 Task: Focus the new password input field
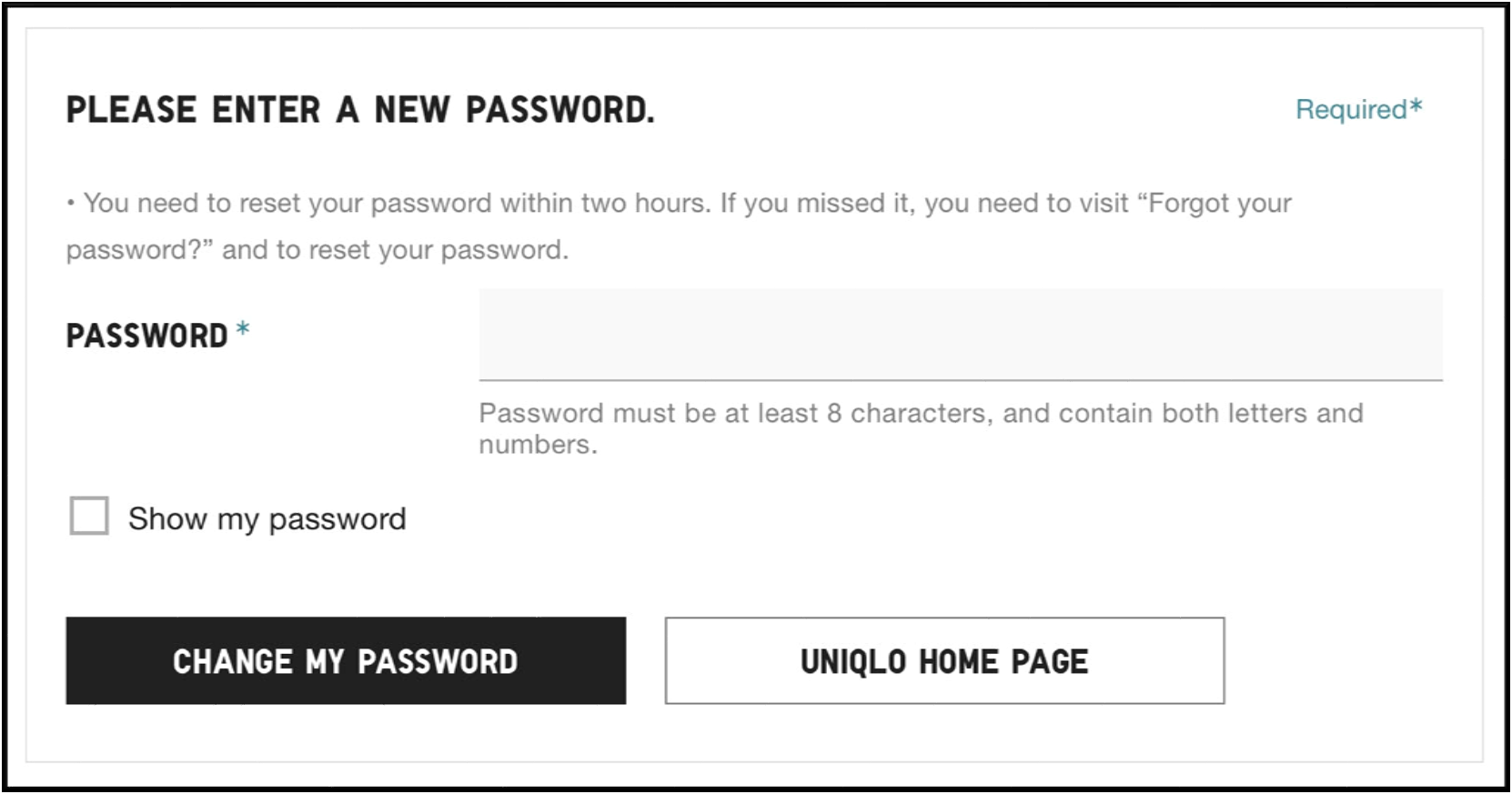pyautogui.click(x=960, y=334)
